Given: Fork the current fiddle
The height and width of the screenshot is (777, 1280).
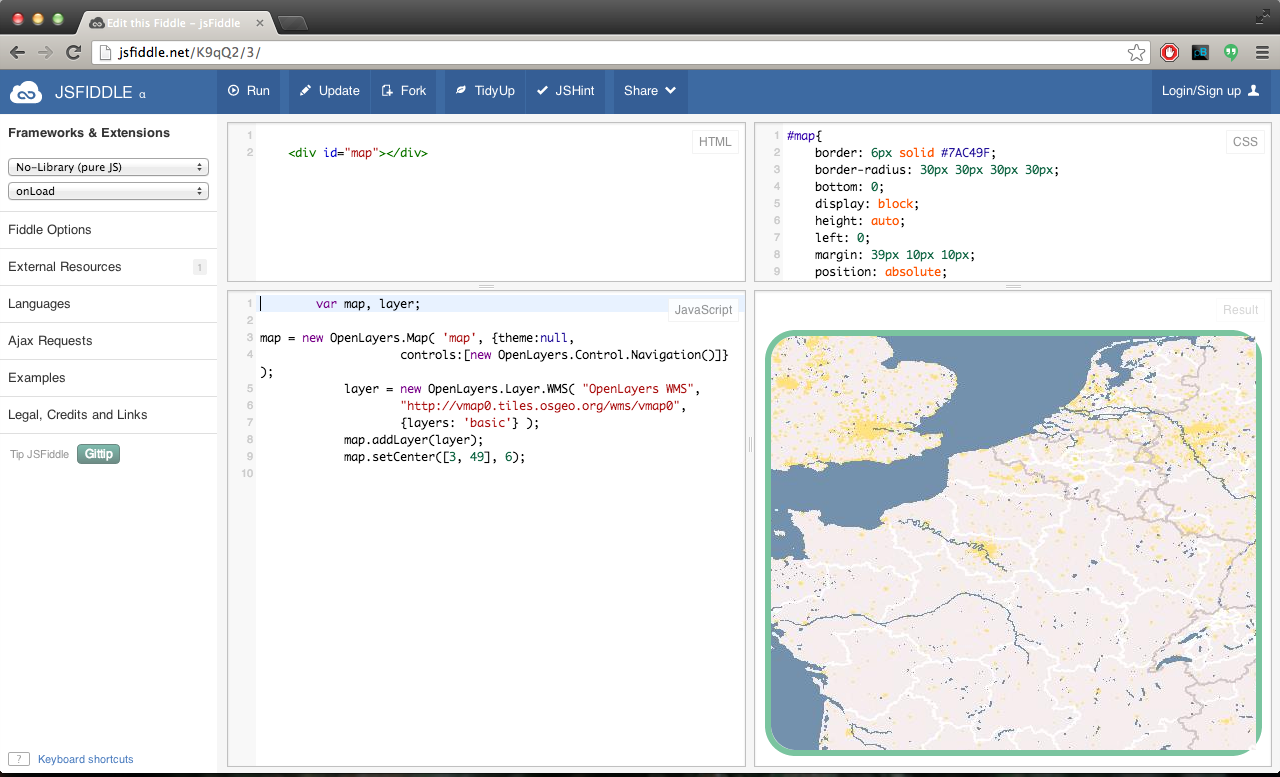Looking at the screenshot, I should (x=403, y=91).
